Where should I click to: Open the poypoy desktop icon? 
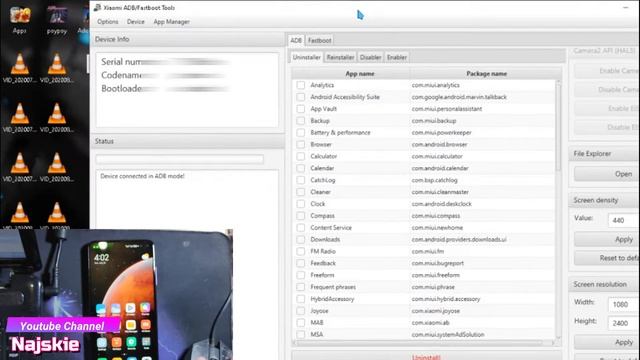pyautogui.click(x=57, y=20)
